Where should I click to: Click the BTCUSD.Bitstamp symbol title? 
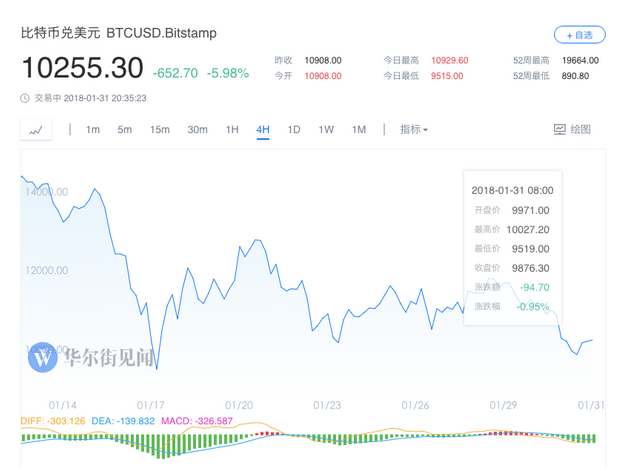coord(161,33)
